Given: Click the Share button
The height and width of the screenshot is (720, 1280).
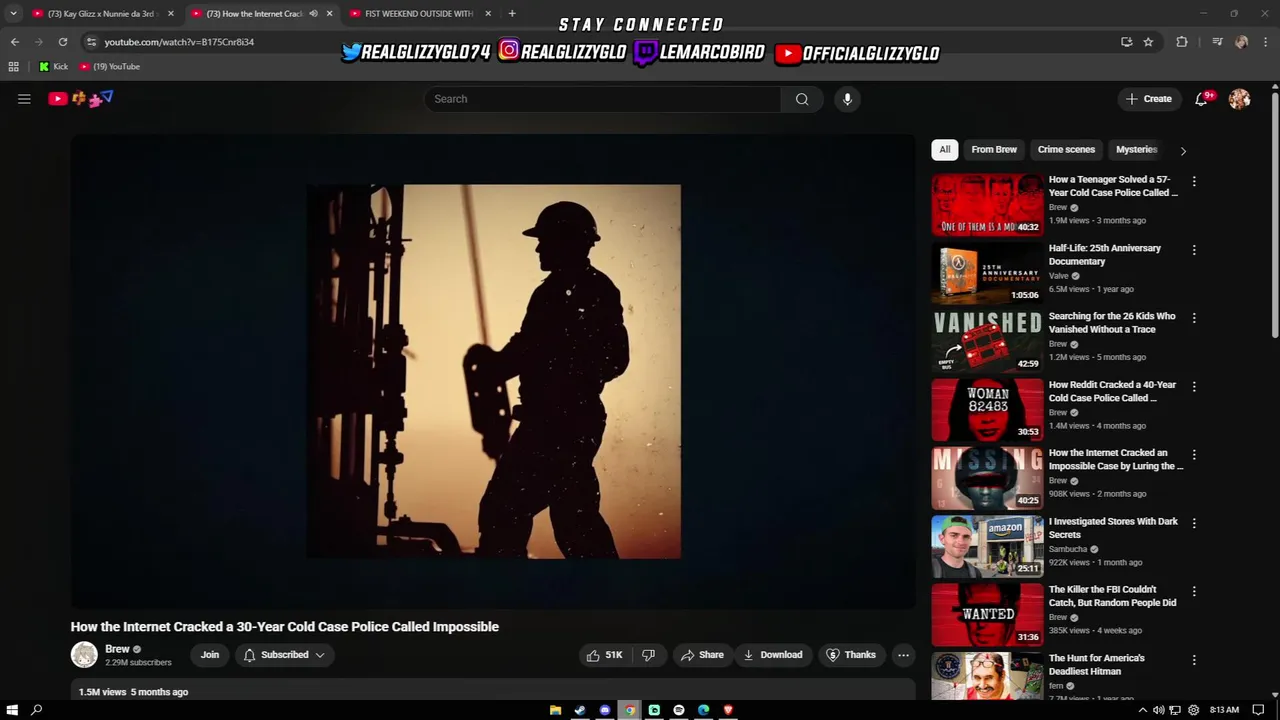Looking at the screenshot, I should pos(701,655).
